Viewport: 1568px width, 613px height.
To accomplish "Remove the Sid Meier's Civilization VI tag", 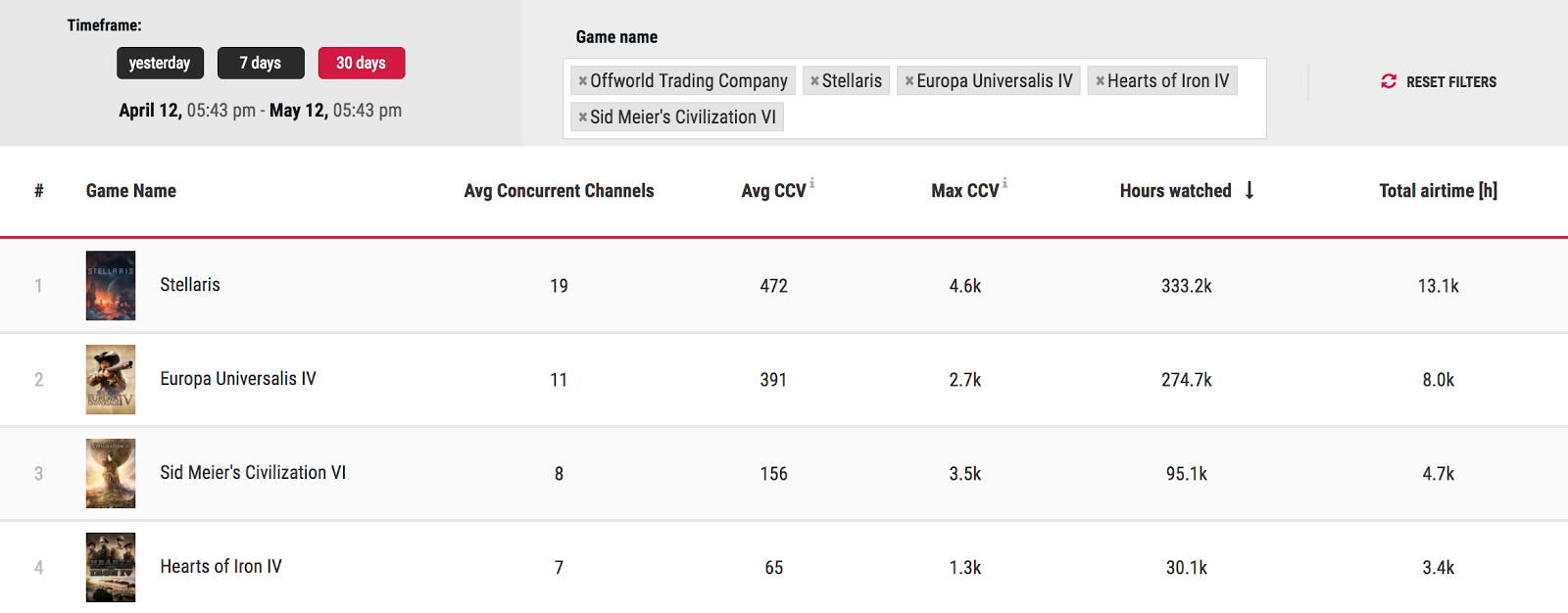I will pyautogui.click(x=583, y=118).
